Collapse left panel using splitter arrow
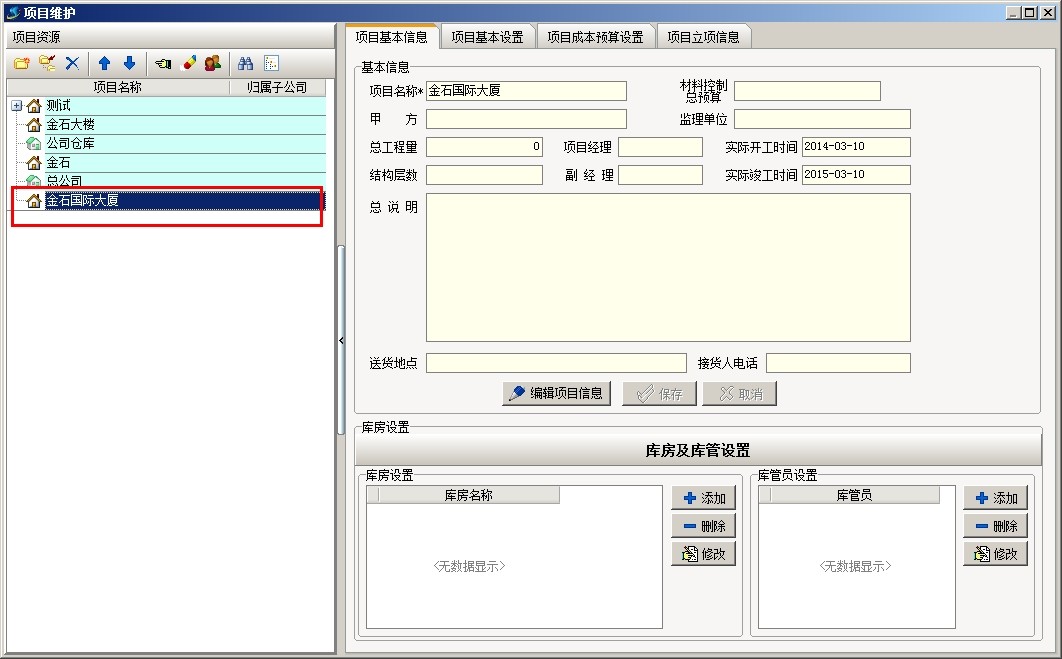 341,341
